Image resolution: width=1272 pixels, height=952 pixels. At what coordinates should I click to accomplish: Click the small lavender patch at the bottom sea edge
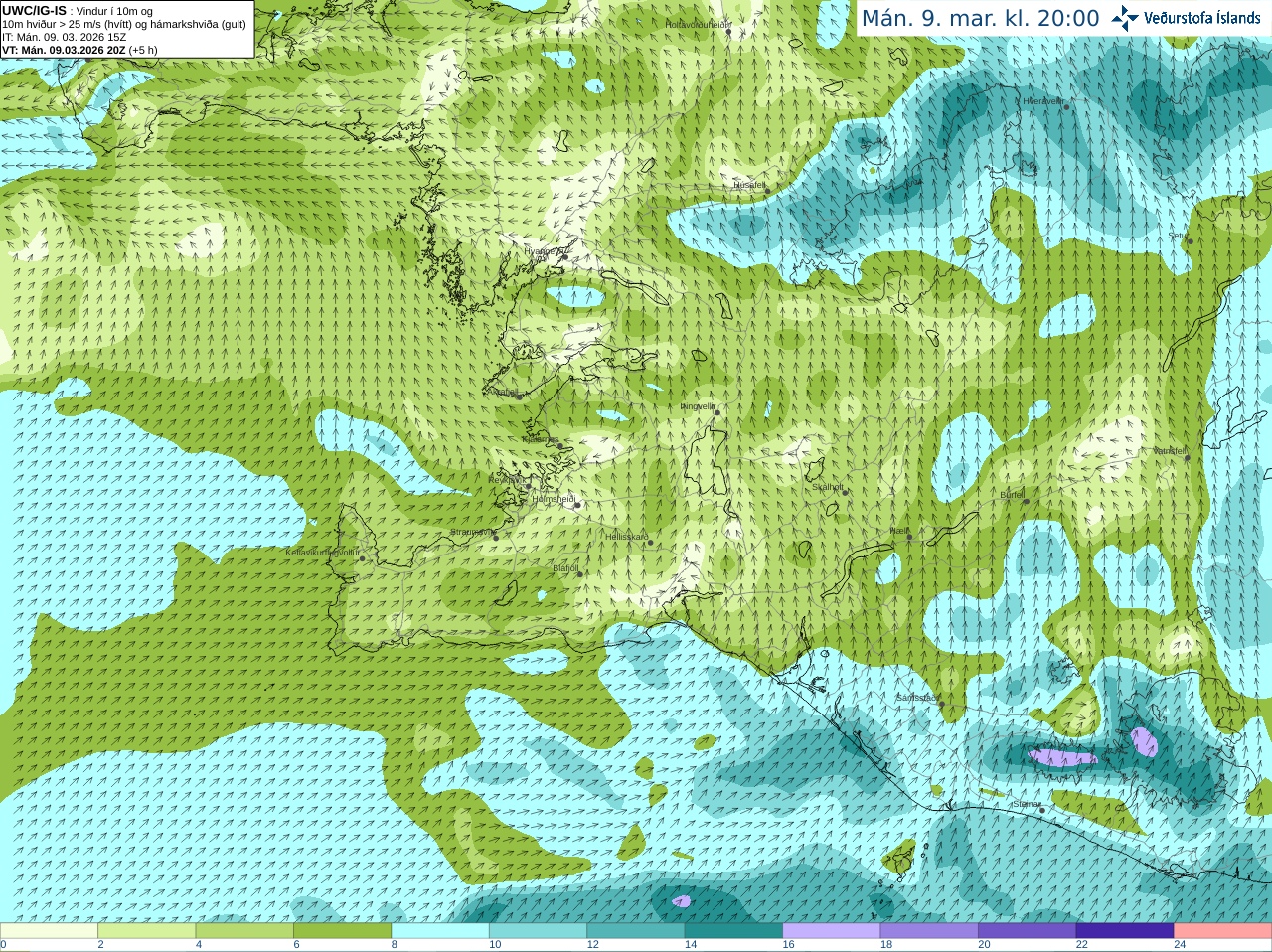[x=681, y=901]
